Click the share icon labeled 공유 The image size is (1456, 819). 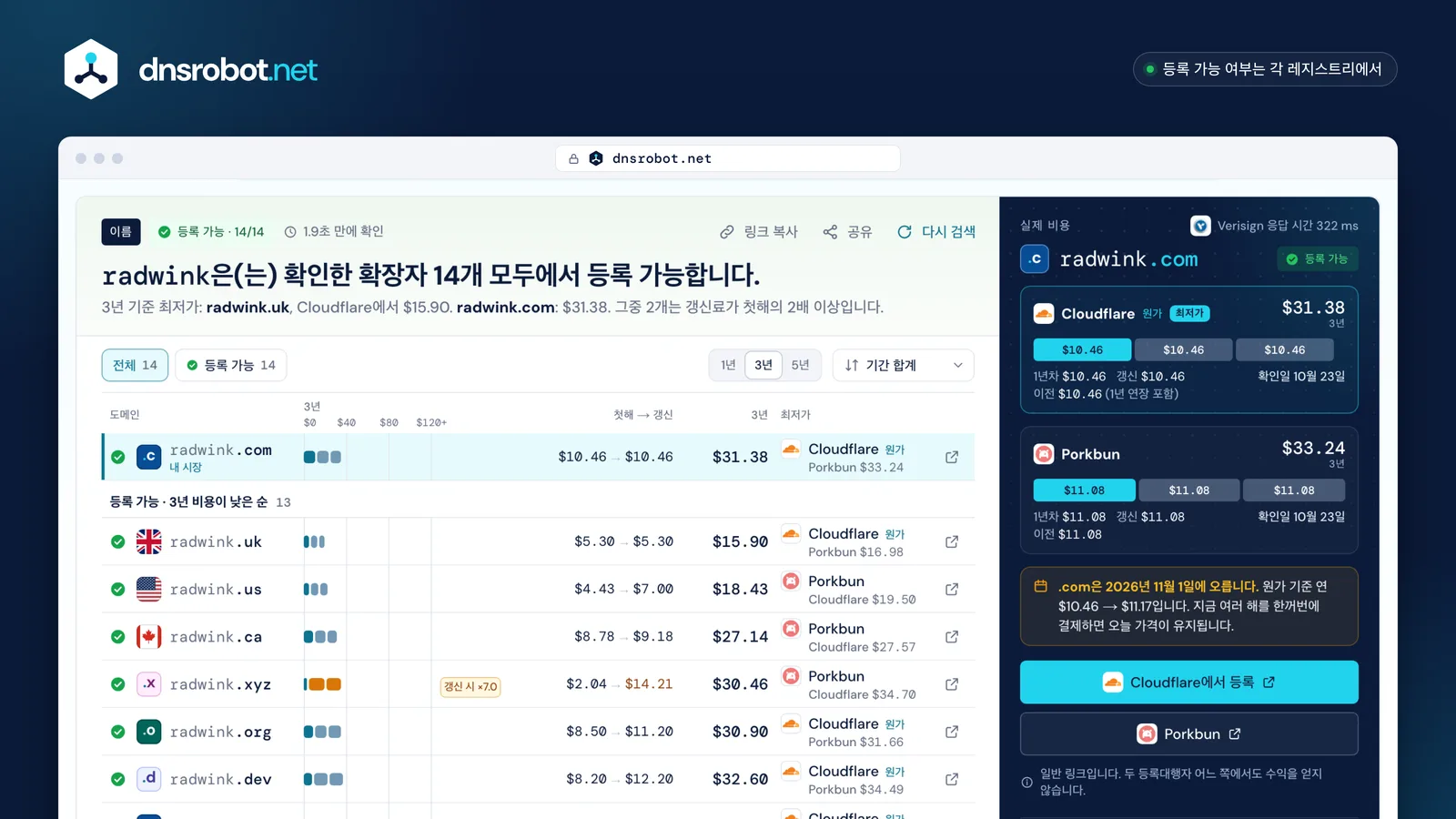point(830,232)
